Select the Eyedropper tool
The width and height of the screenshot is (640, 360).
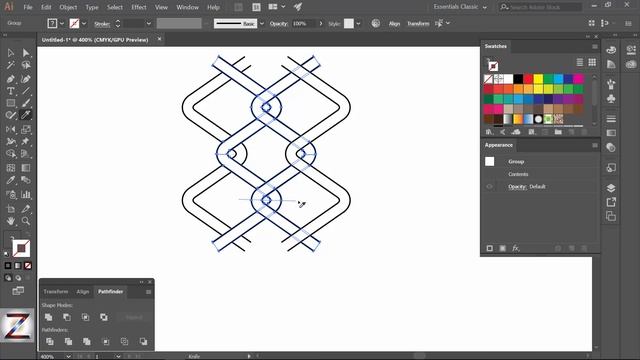11,180
